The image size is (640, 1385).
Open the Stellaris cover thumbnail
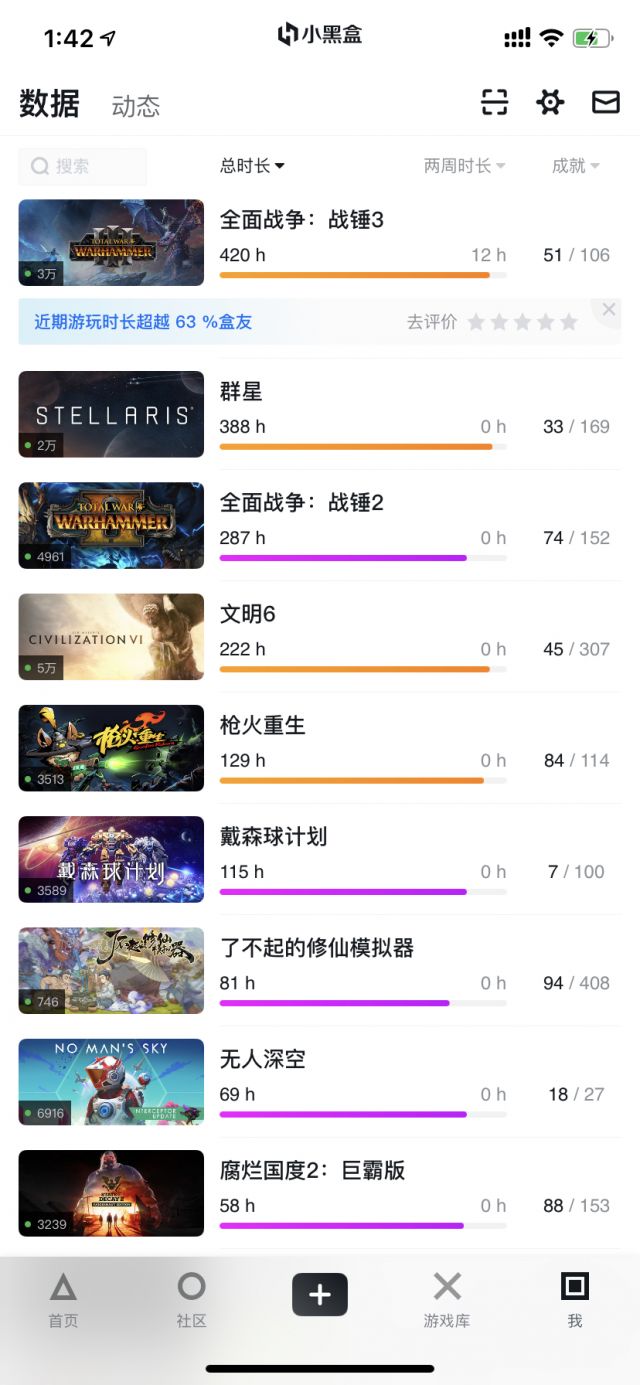pyautogui.click(x=111, y=414)
